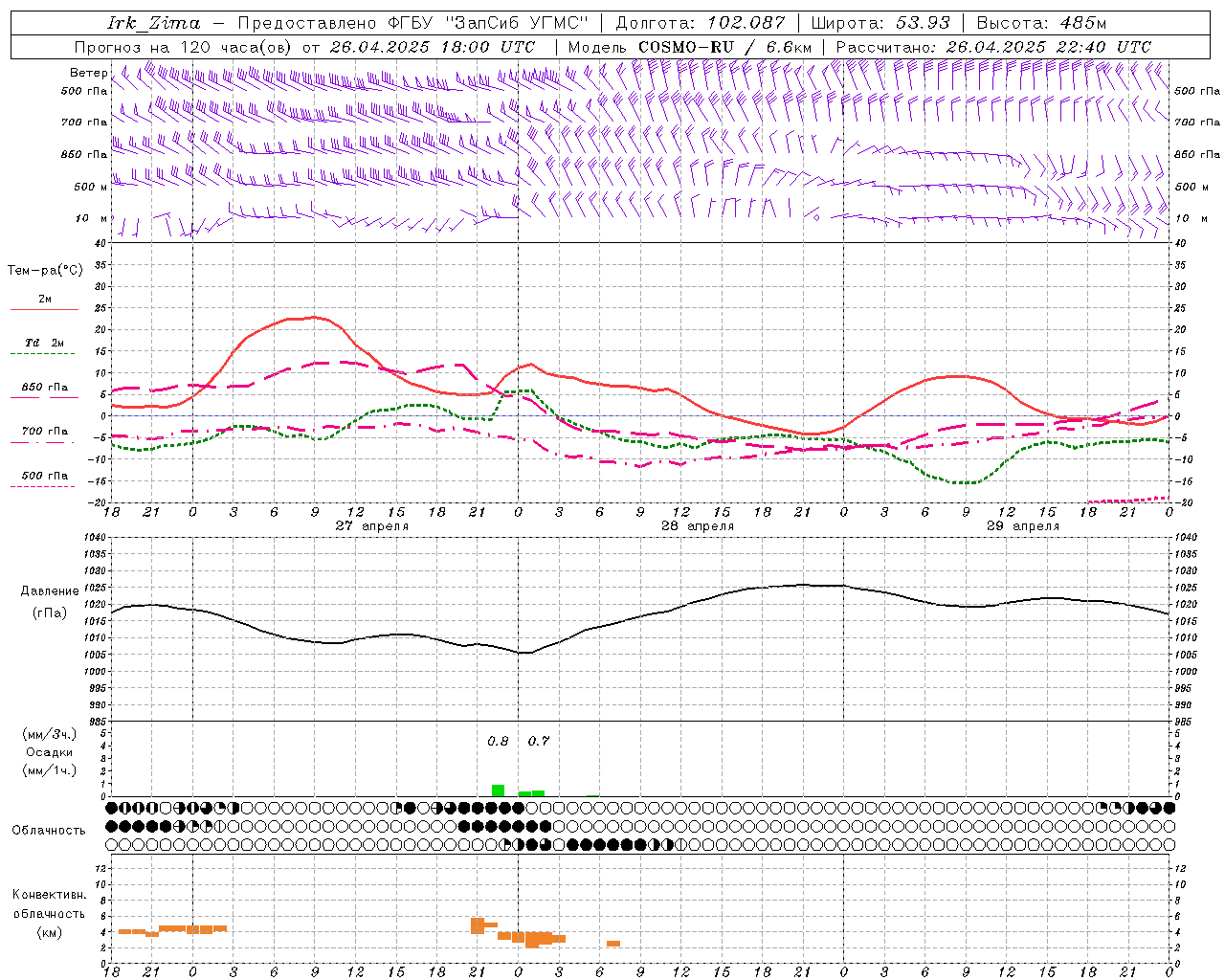Click the Рассчитано: 26.04.2025 22:40 UTC text
This screenshot has height=980, width=1225.
pyautogui.click(x=993, y=47)
